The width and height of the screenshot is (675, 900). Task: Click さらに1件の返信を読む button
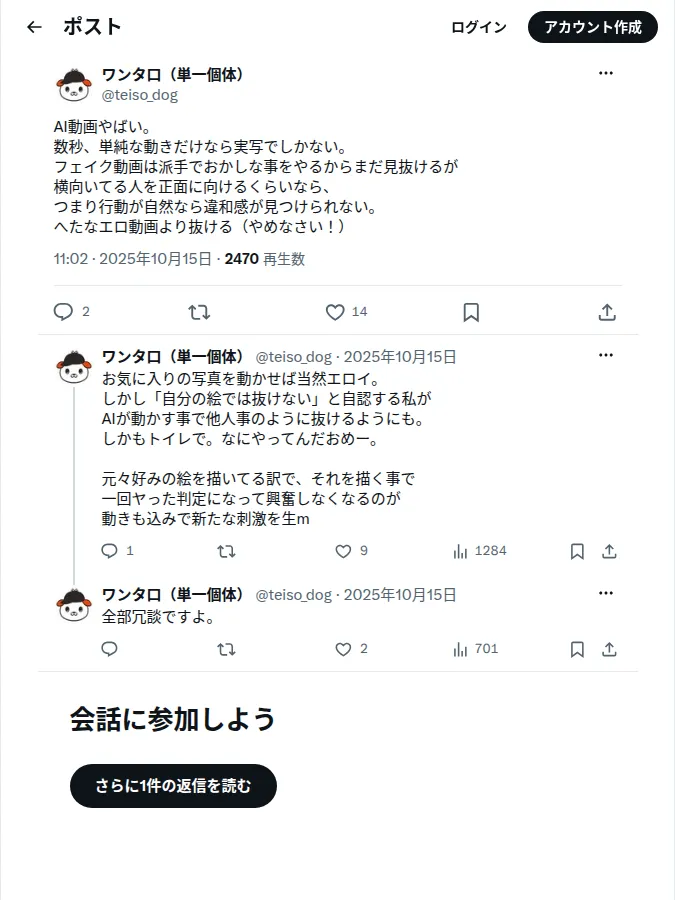pos(173,786)
